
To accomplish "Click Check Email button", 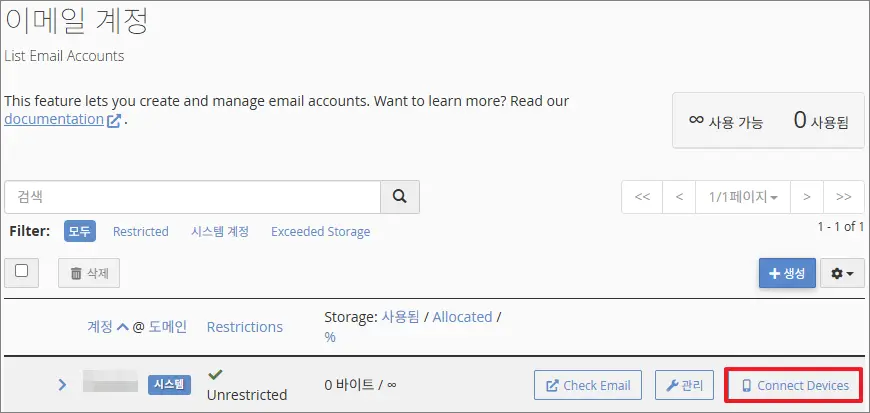I will (588, 386).
